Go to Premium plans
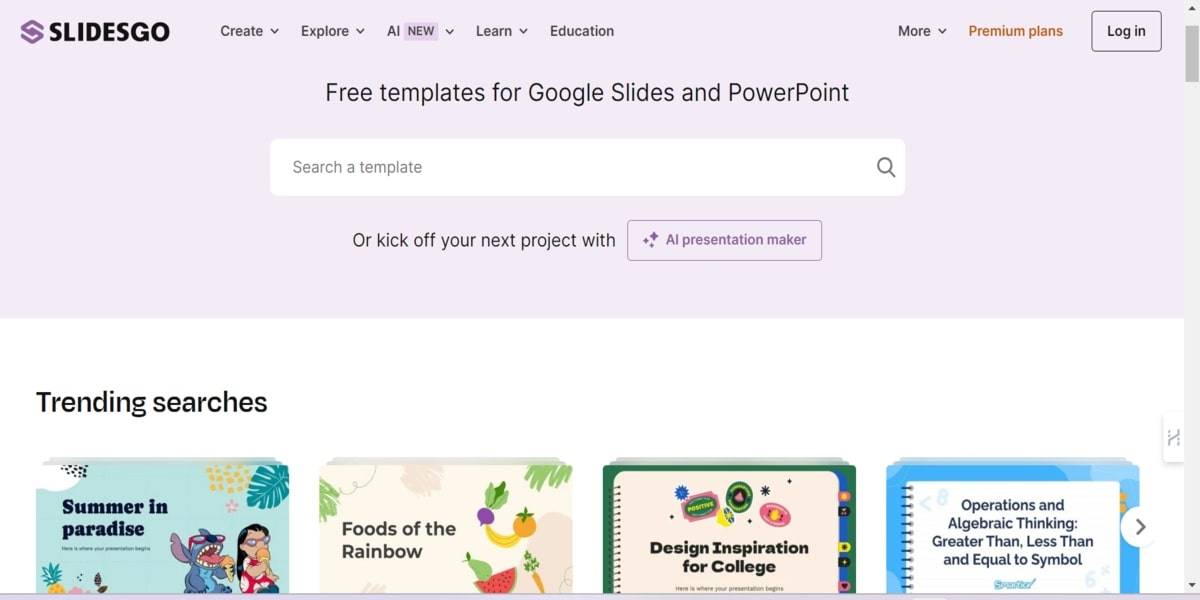The height and width of the screenshot is (600, 1200). pos(1015,31)
